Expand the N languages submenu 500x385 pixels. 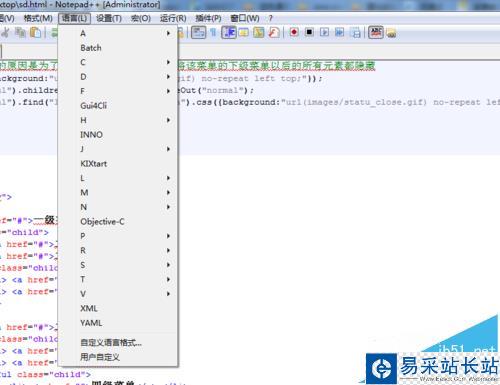tap(118, 207)
